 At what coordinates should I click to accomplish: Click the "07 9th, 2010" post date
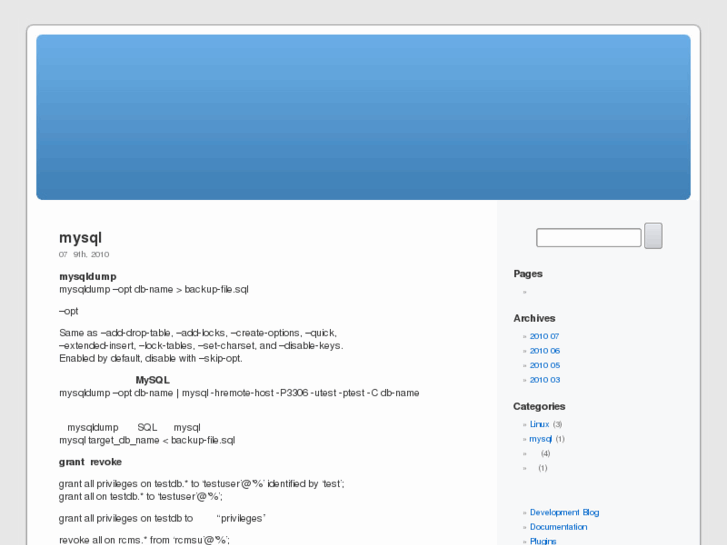click(84, 254)
